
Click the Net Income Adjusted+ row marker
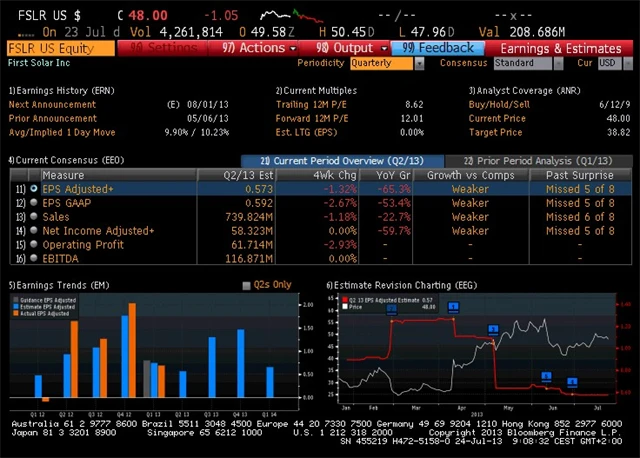click(34, 230)
